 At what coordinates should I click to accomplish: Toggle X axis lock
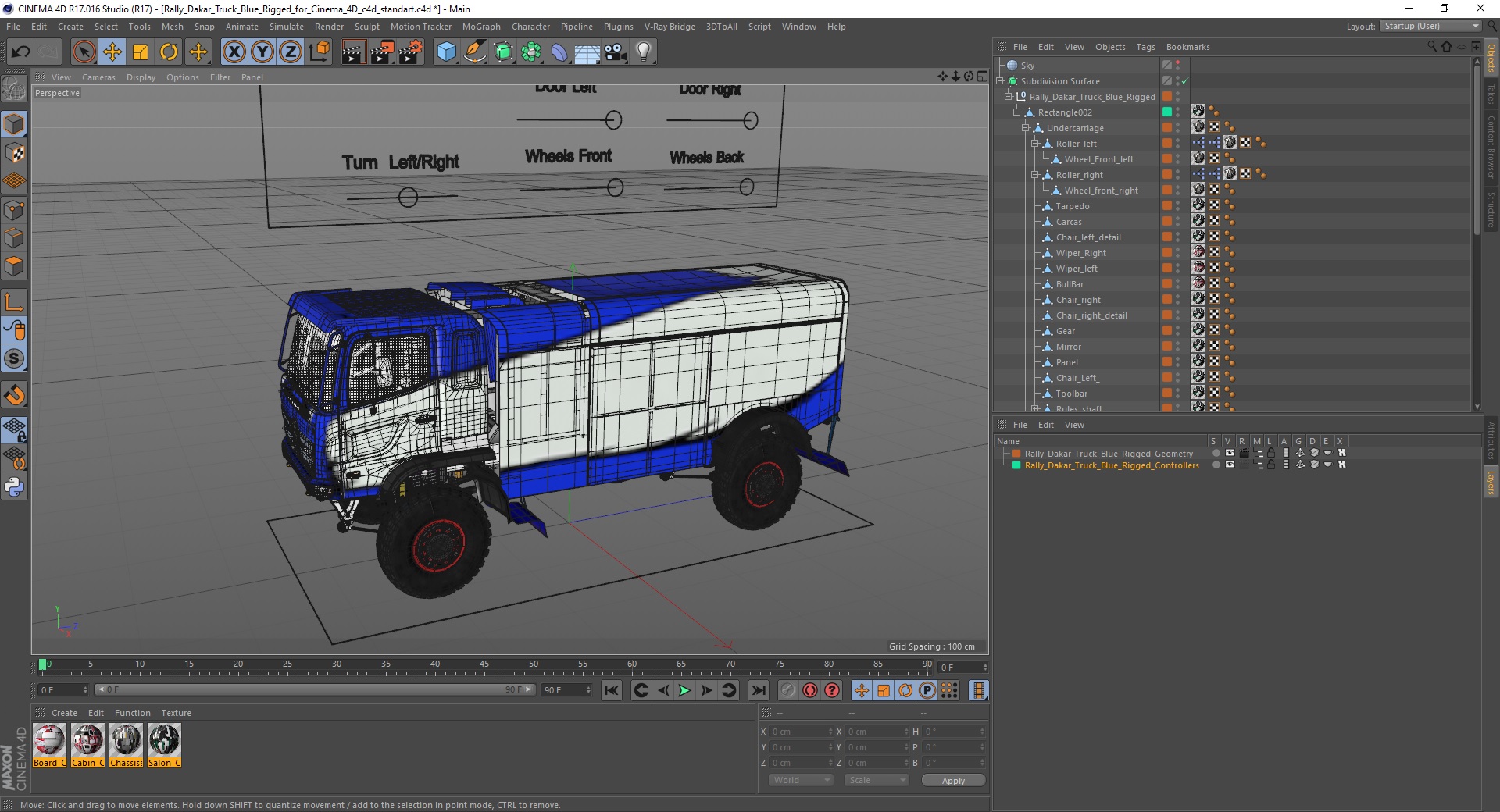click(234, 52)
